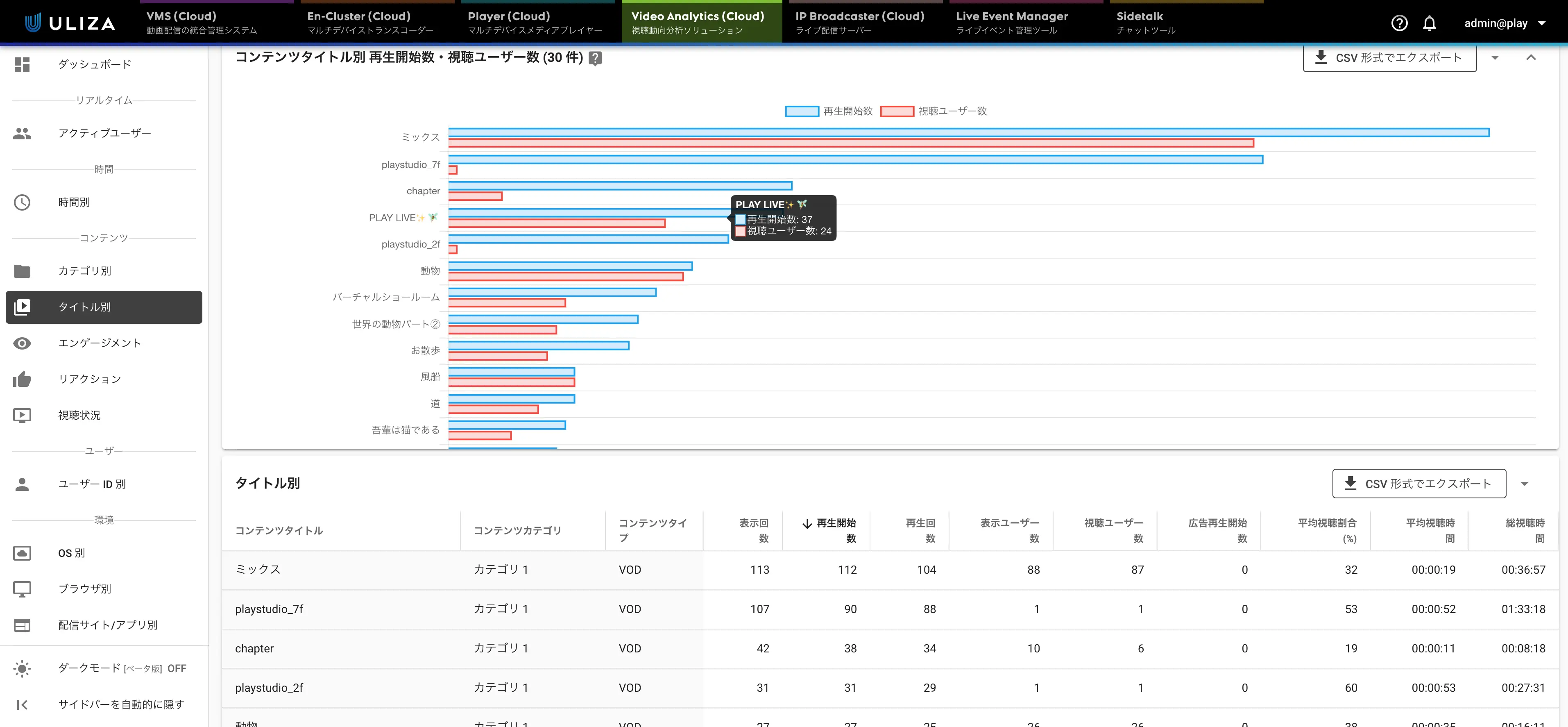Click playstudio_7f title in table

point(269,609)
